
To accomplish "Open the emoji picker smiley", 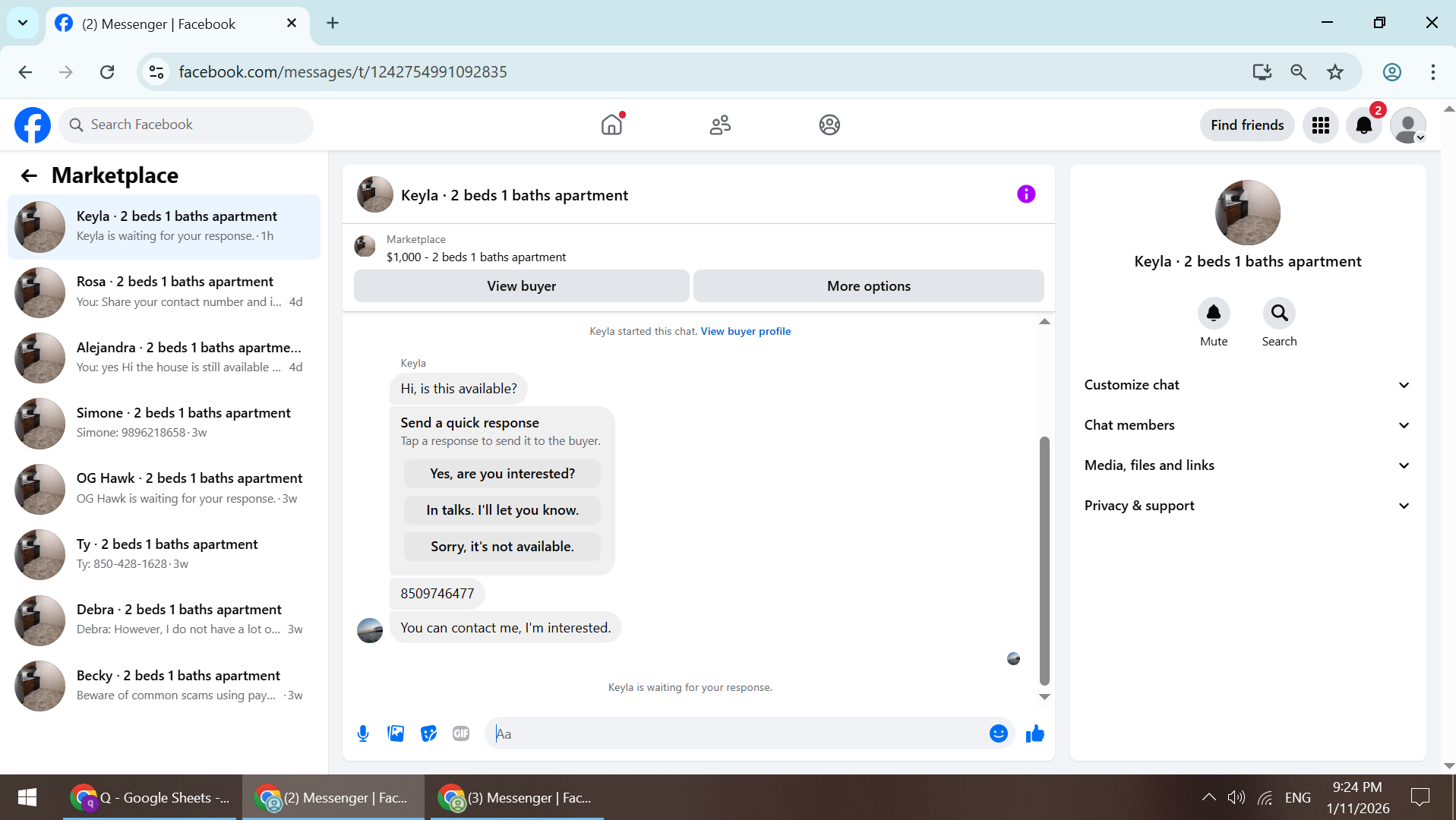I will (999, 733).
